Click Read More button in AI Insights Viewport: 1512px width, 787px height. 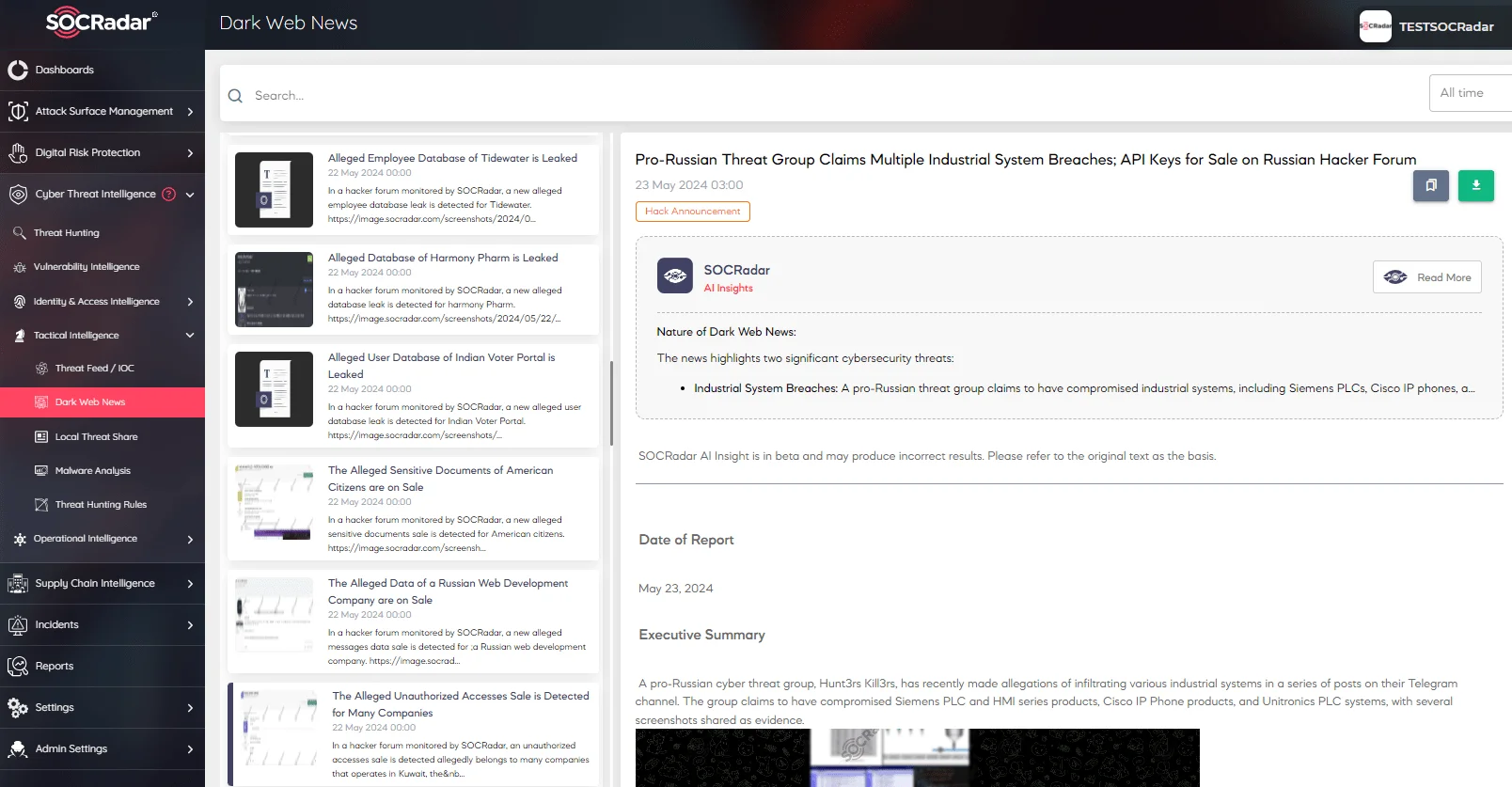[x=1427, y=277]
